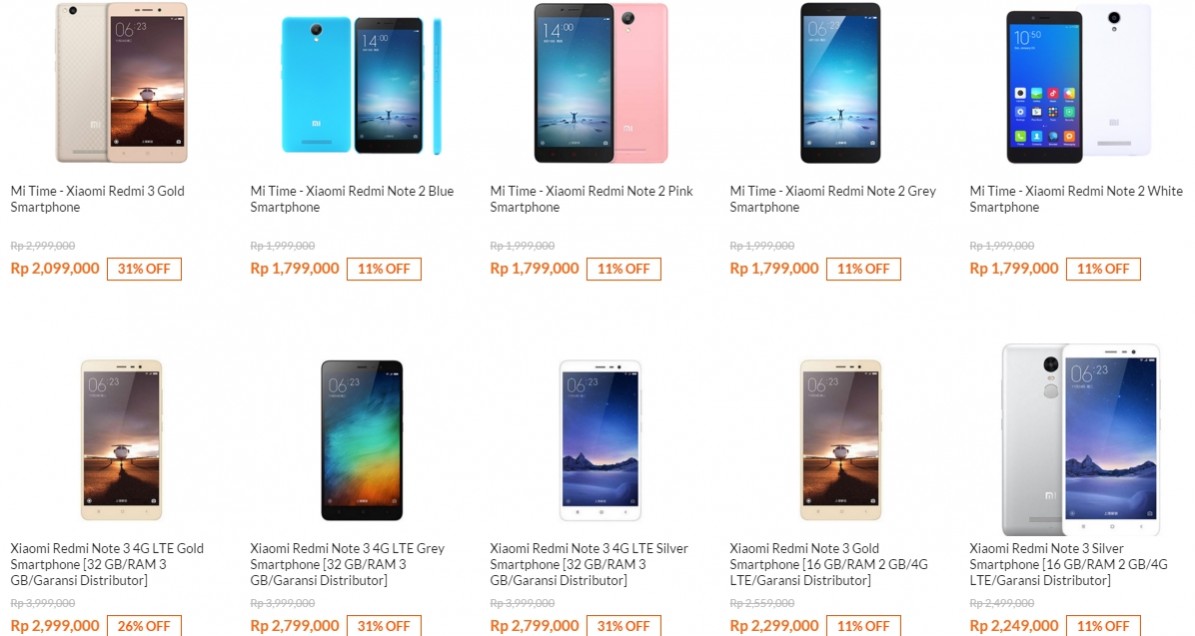1195x636 pixels.
Task: Open the Xiaomi Redmi 3 Gold product image
Action: tap(122, 82)
